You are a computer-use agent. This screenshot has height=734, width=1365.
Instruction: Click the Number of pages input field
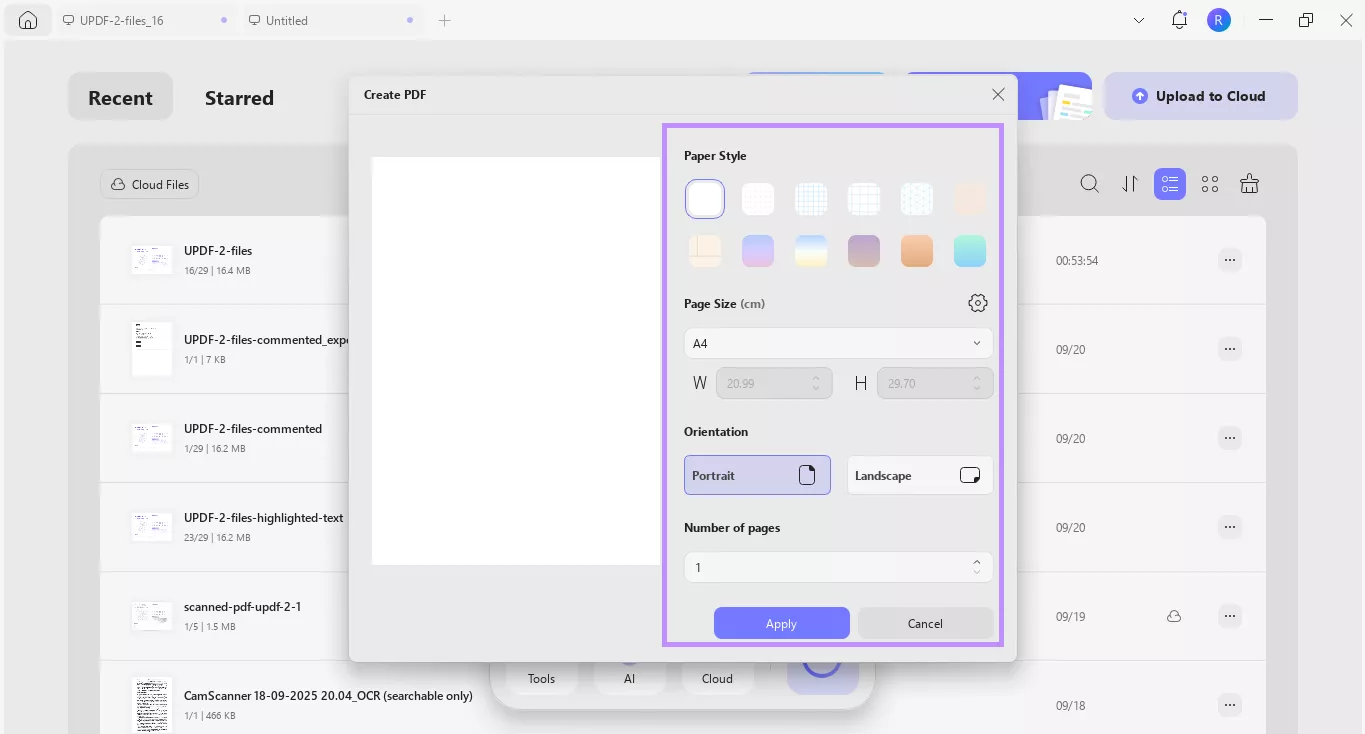pyautogui.click(x=830, y=567)
